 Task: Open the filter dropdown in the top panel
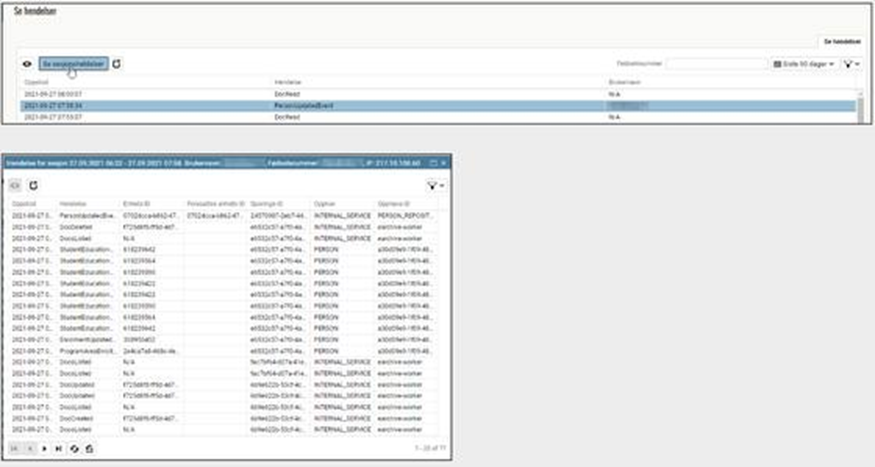click(x=851, y=64)
